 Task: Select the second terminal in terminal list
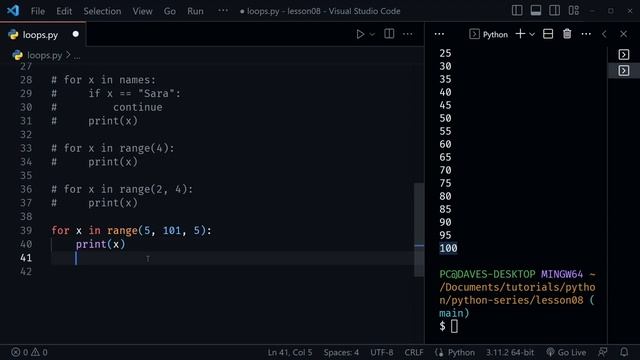(624, 71)
